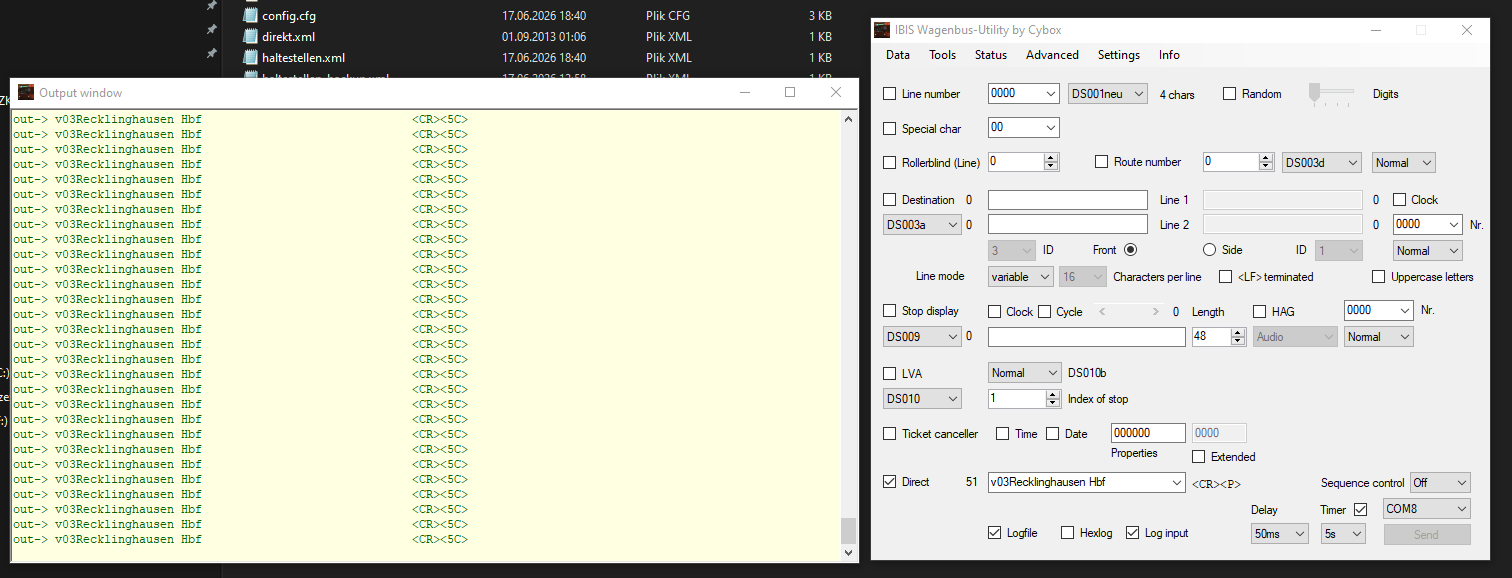Click the haltestellen.xml file icon
1512x578 pixels.
(x=251, y=58)
